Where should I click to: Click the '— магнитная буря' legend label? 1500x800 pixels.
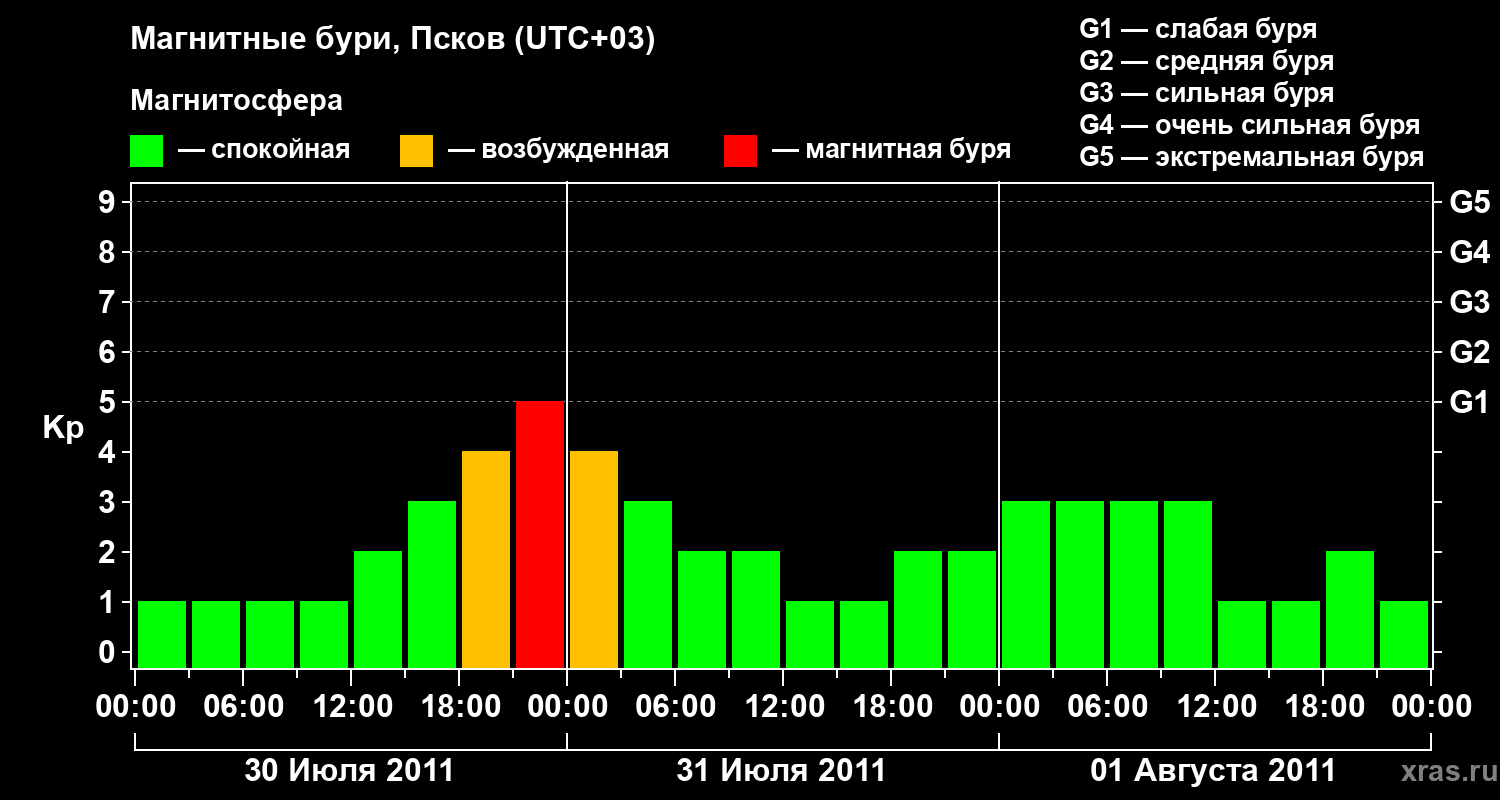891,151
